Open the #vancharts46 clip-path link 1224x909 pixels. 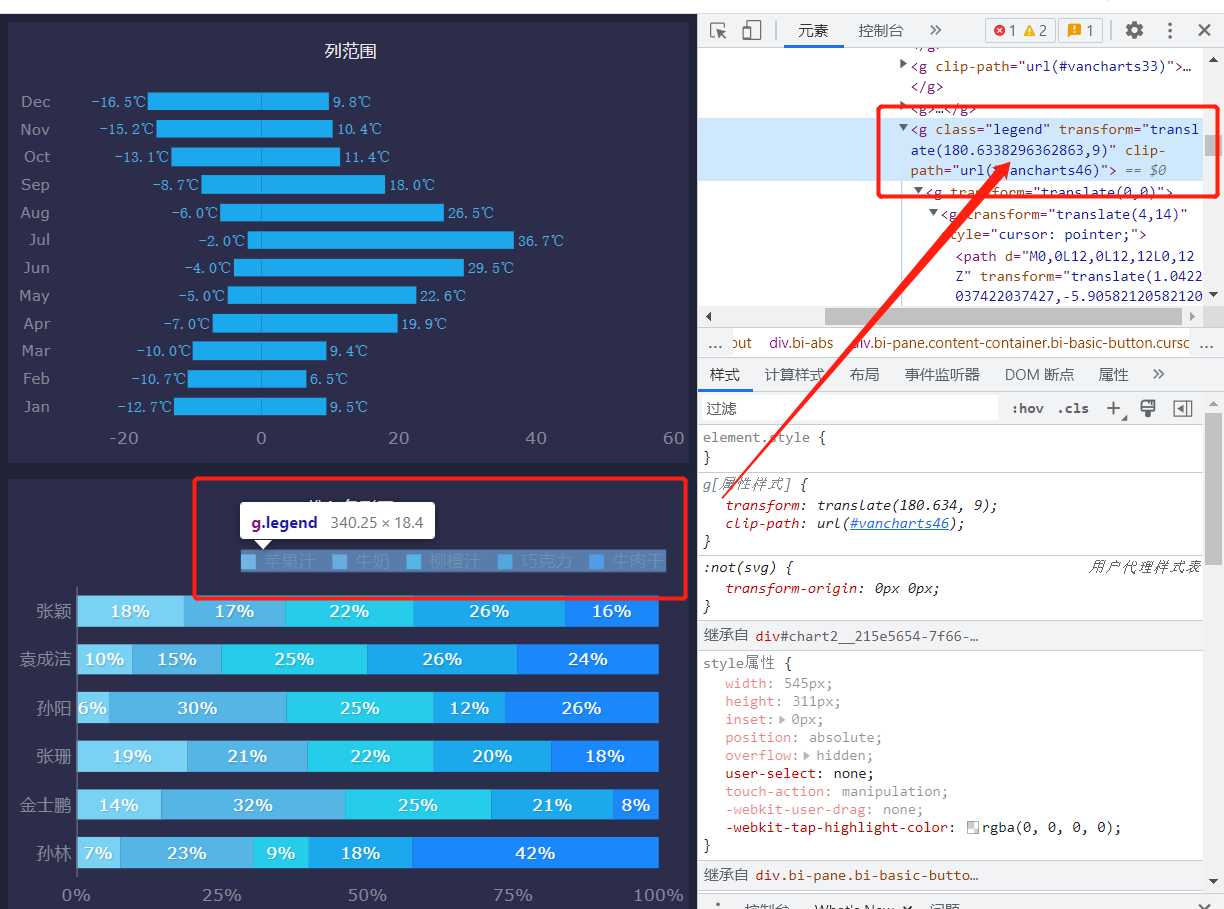point(898,523)
